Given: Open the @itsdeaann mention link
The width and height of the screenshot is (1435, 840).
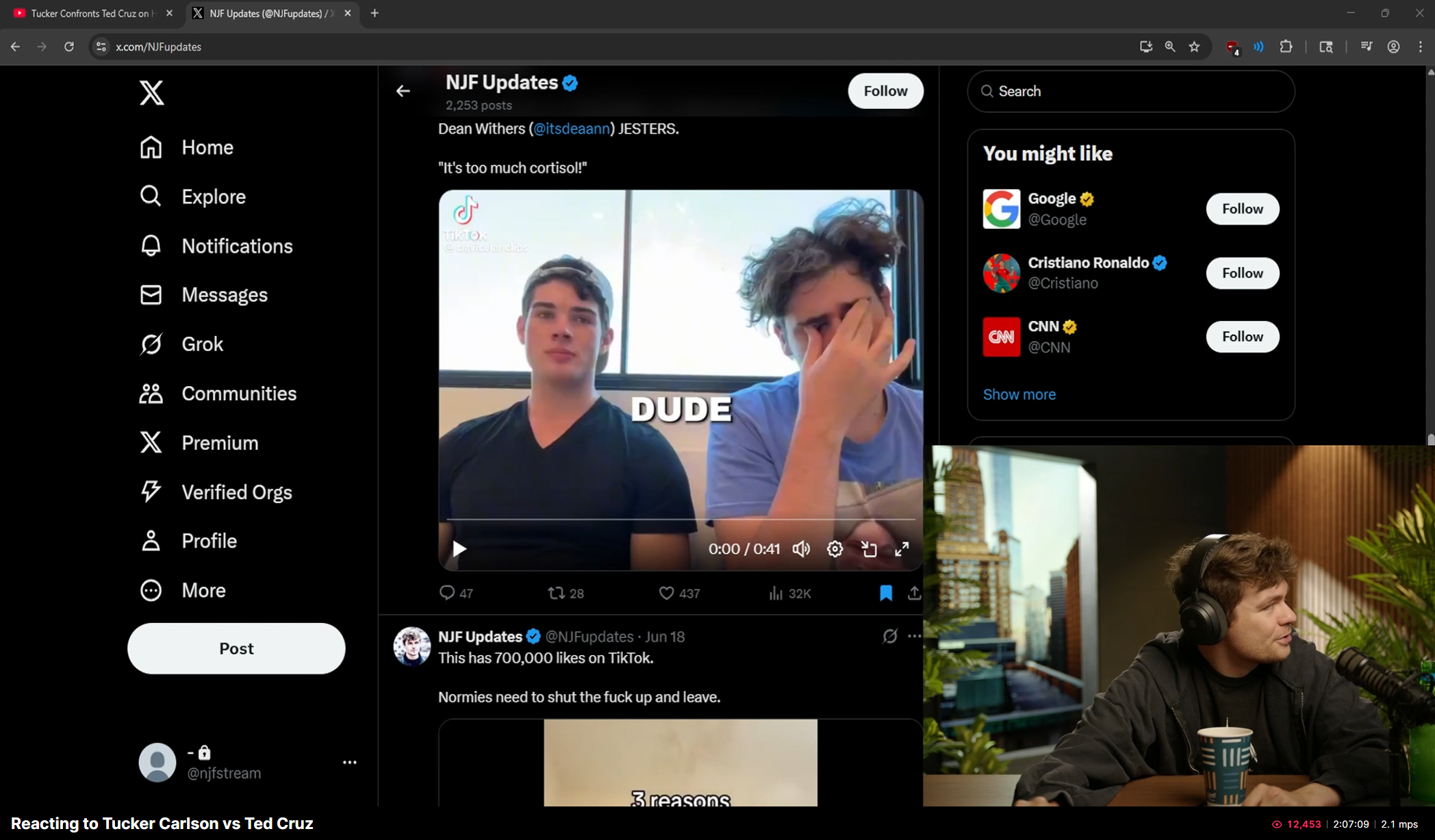Looking at the screenshot, I should click(x=572, y=129).
